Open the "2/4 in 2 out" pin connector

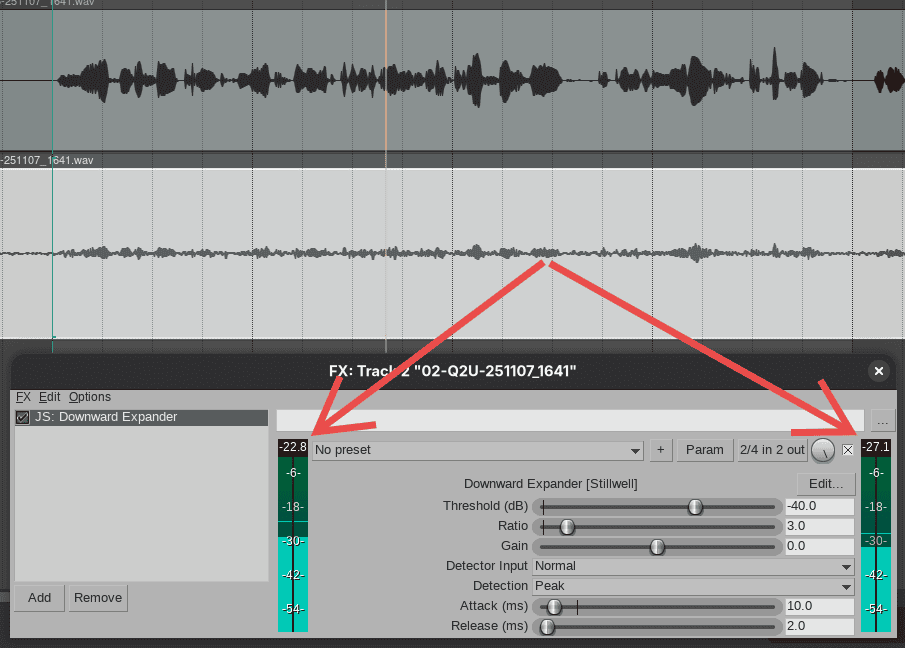771,449
